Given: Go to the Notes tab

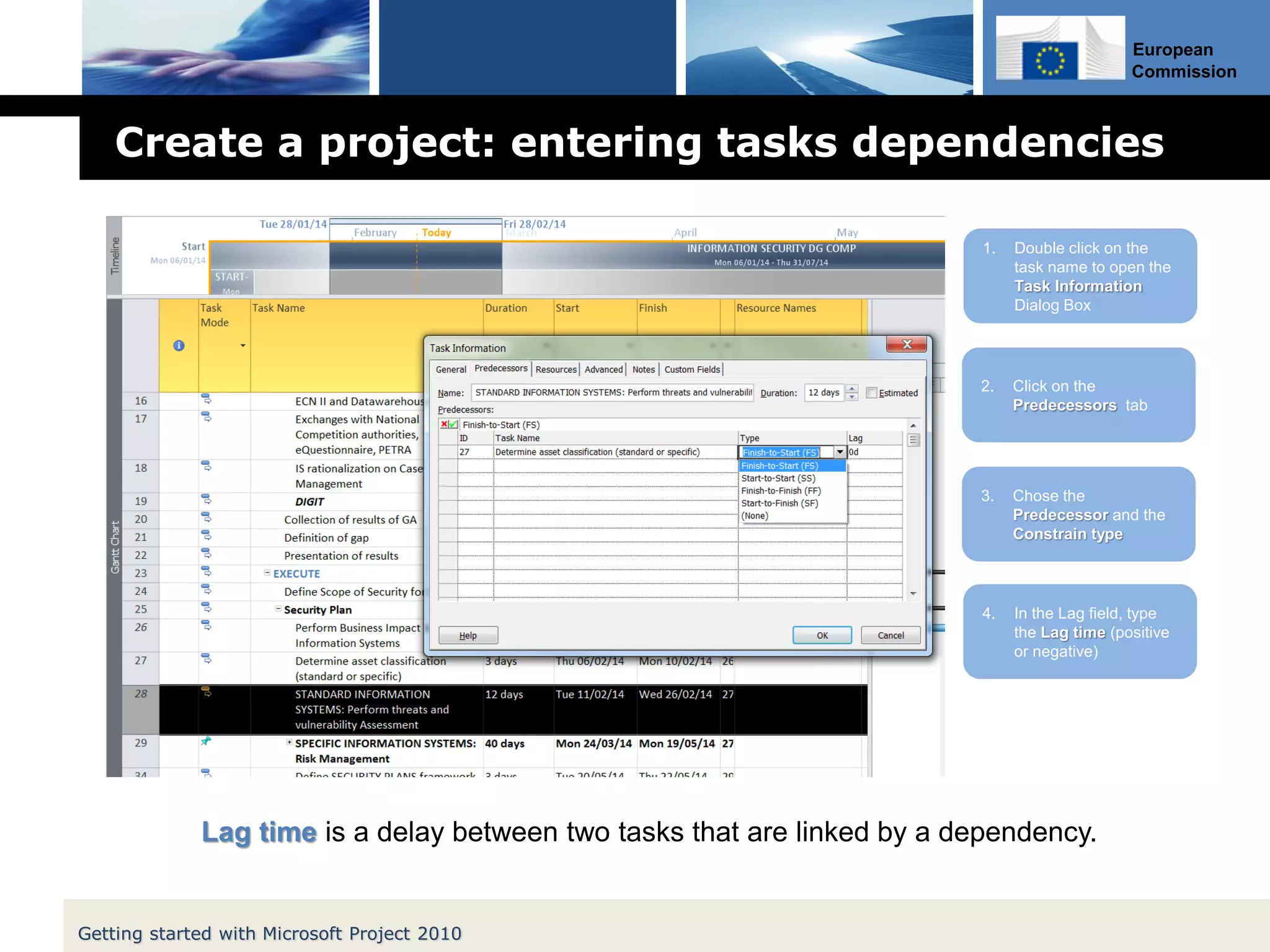Looking at the screenshot, I should [x=644, y=369].
